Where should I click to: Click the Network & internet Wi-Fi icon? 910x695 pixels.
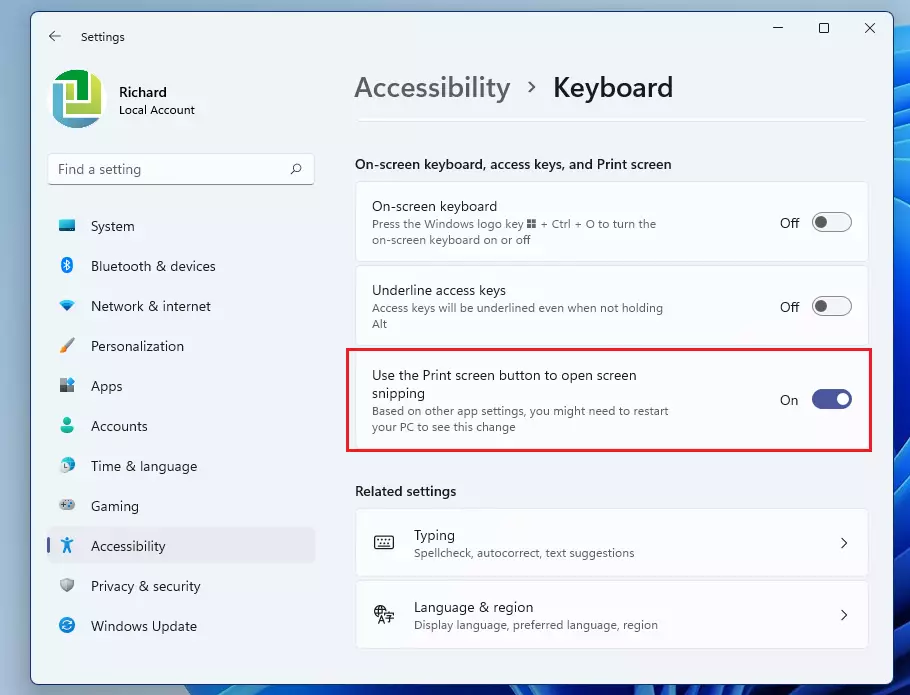pos(67,305)
